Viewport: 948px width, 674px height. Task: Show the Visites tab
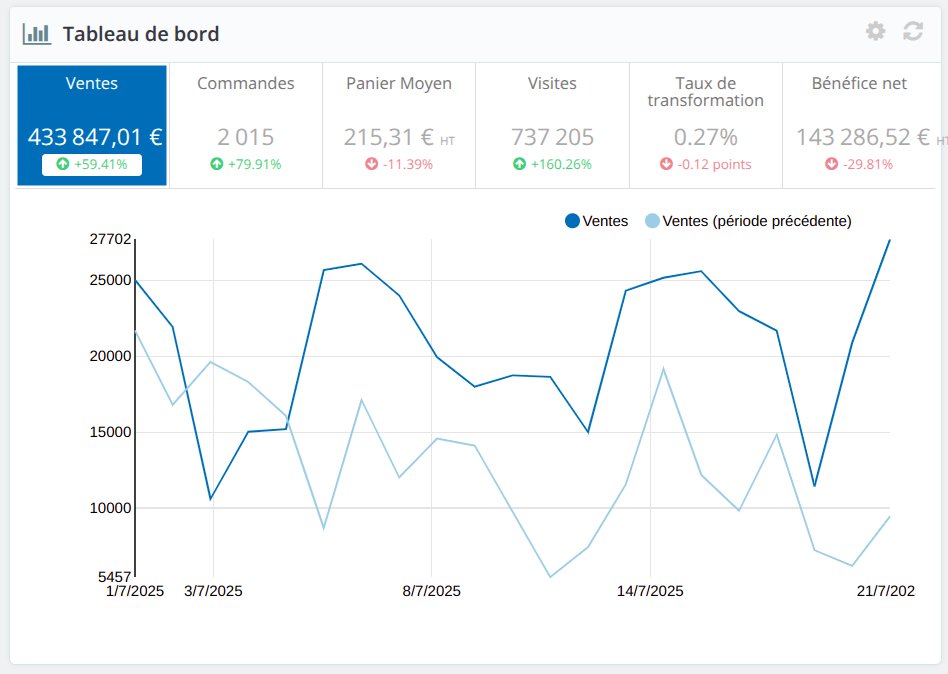click(x=552, y=125)
